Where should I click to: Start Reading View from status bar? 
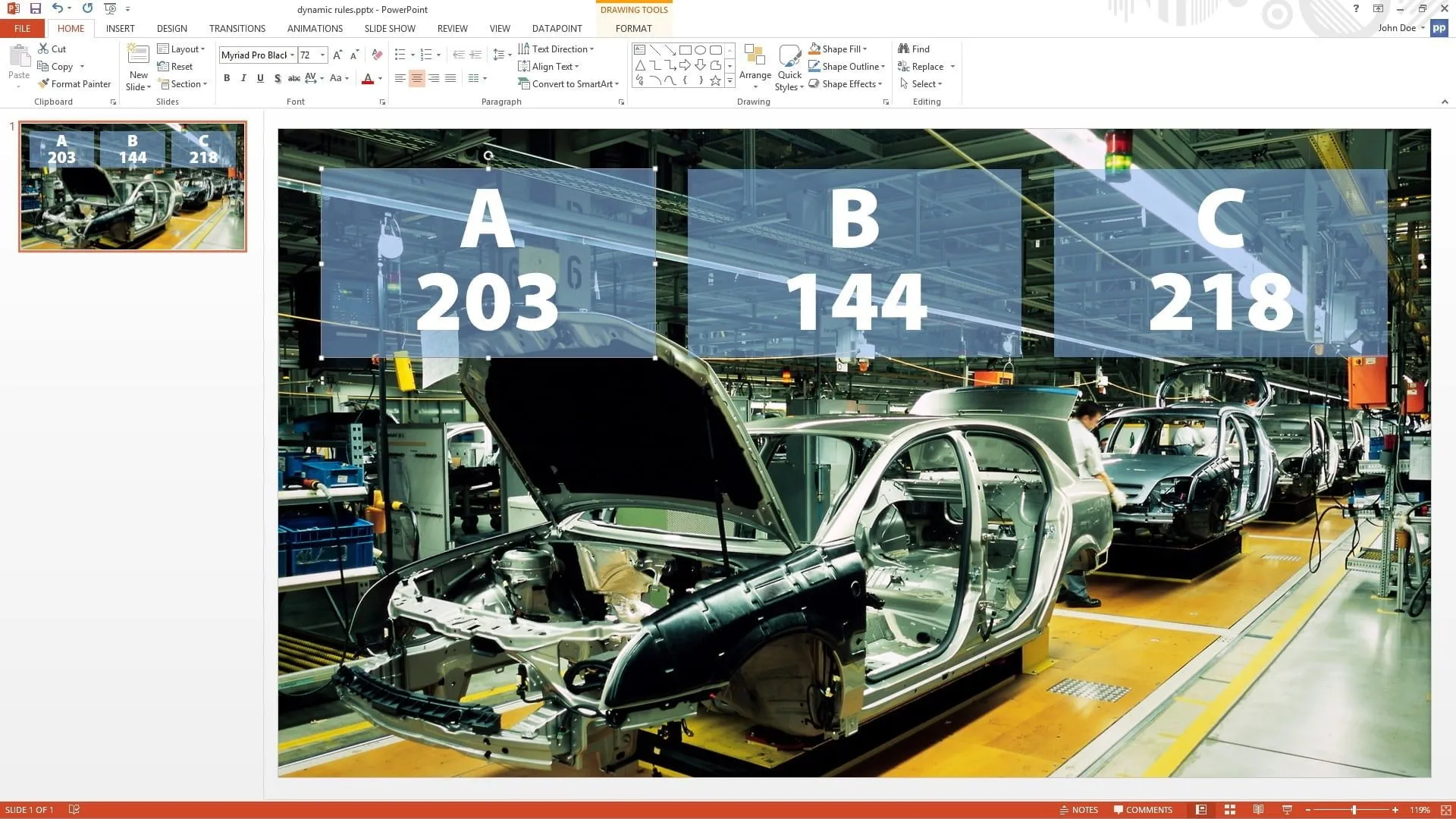pyautogui.click(x=1258, y=810)
